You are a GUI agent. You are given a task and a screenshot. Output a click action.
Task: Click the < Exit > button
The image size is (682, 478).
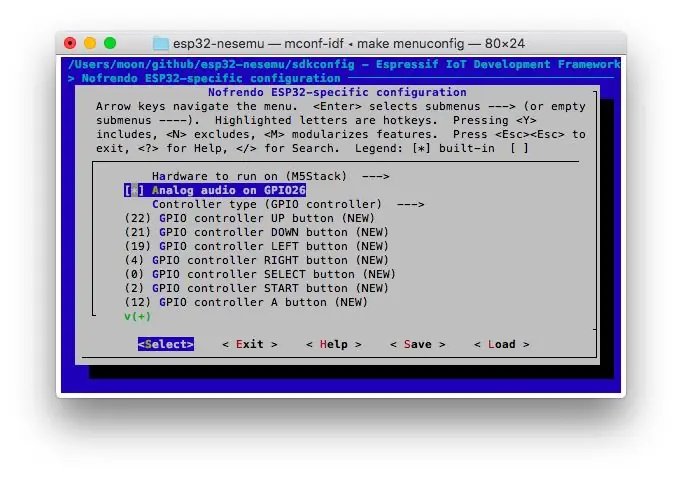click(250, 344)
